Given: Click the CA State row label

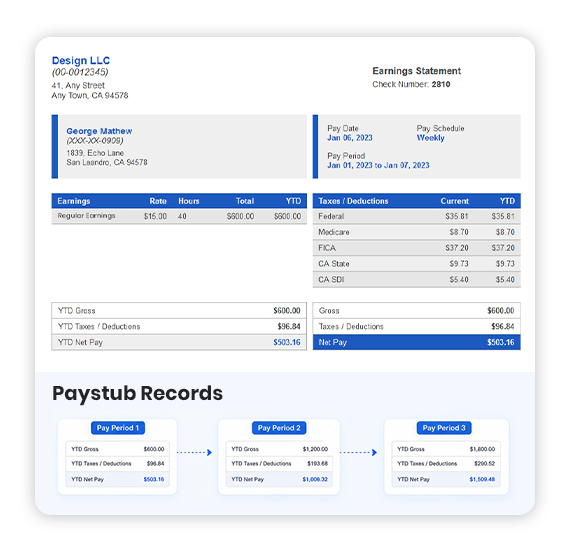Looking at the screenshot, I should point(334,264).
